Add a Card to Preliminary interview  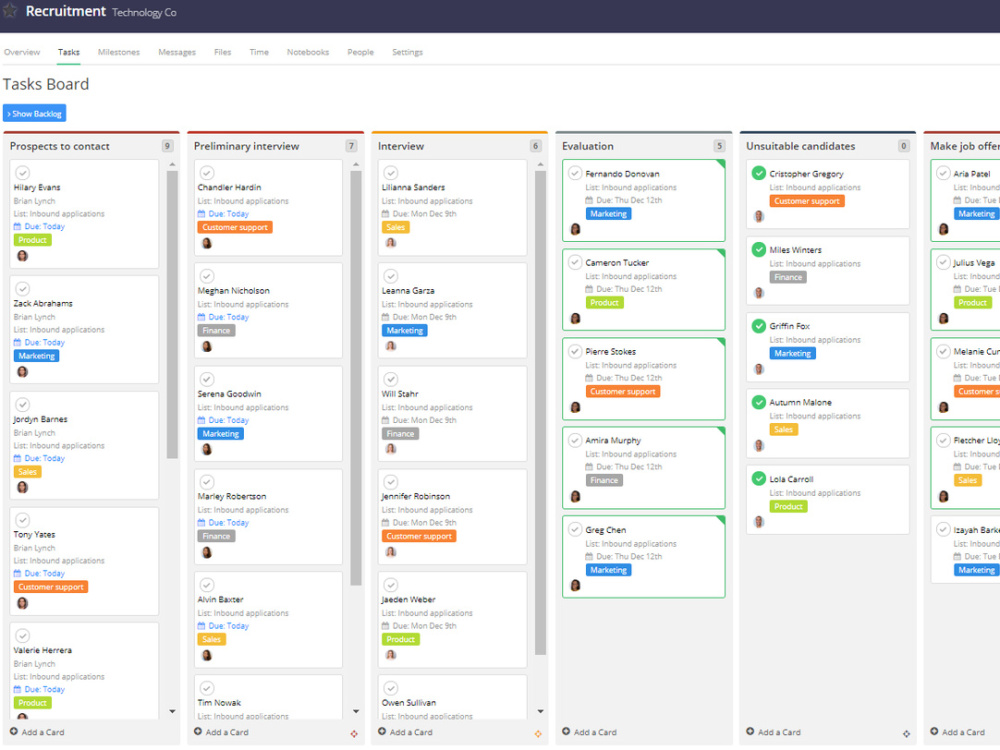coord(221,732)
